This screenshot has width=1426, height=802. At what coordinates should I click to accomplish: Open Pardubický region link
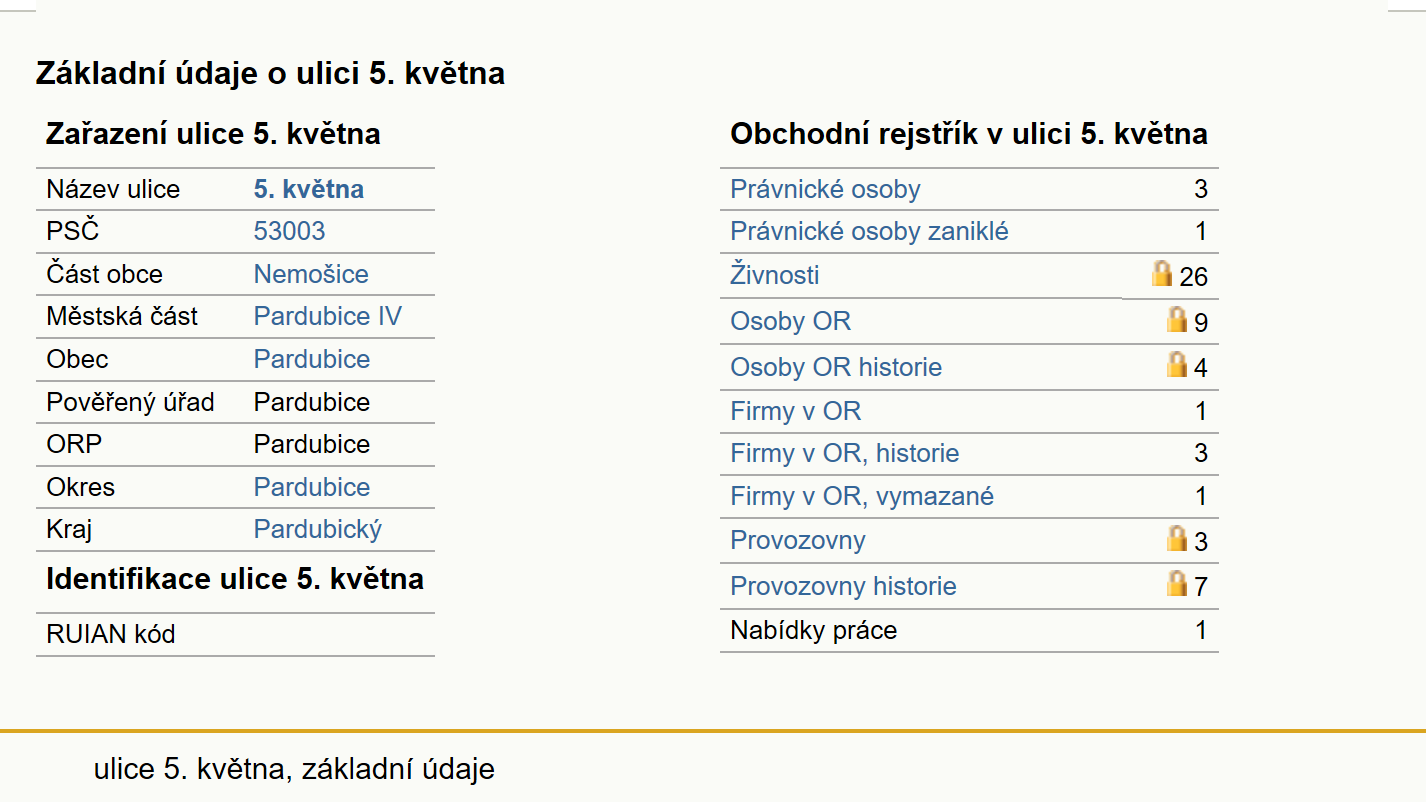(x=317, y=529)
